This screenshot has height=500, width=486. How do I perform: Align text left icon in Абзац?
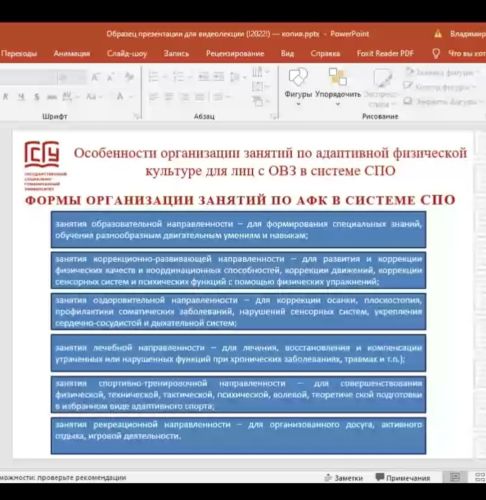pyautogui.click(x=153, y=97)
